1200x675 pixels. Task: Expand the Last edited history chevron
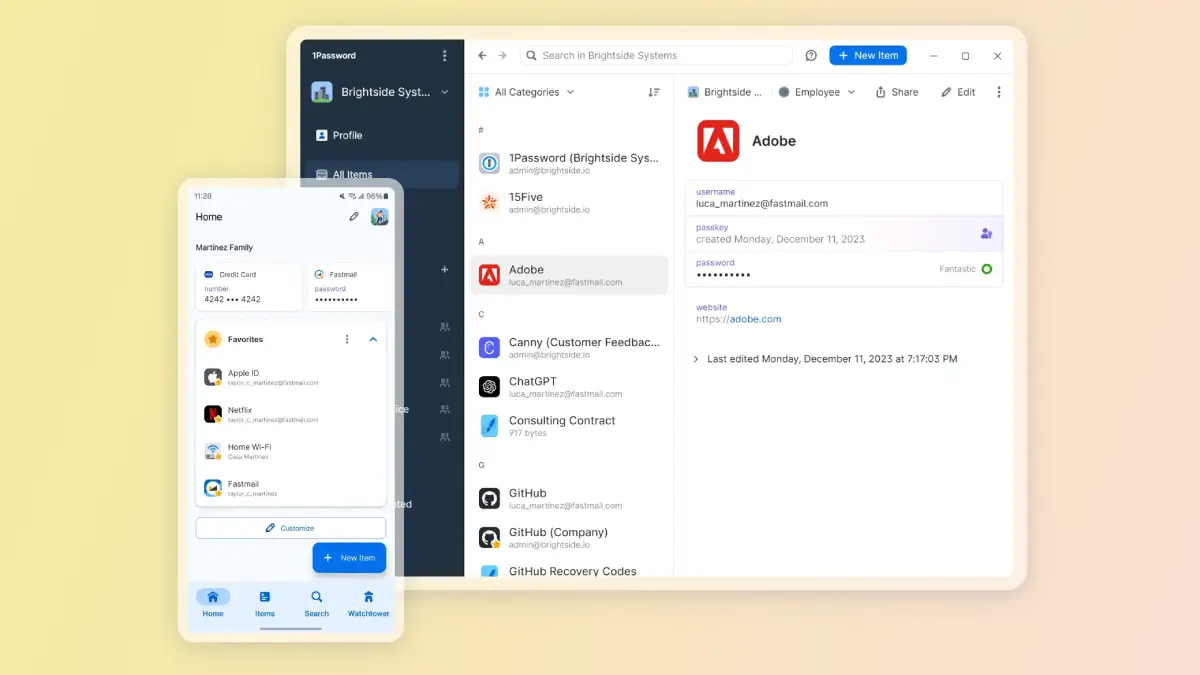click(696, 359)
